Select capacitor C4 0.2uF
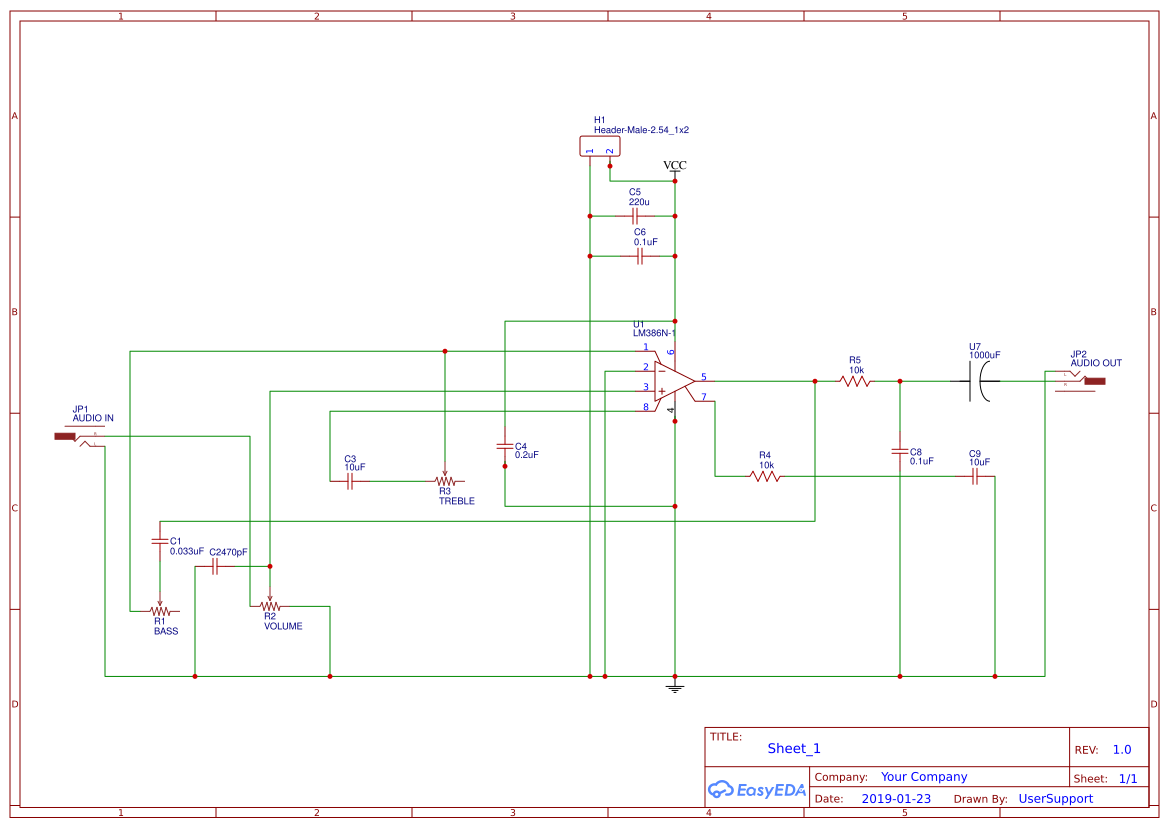1169x828 pixels. [506, 446]
